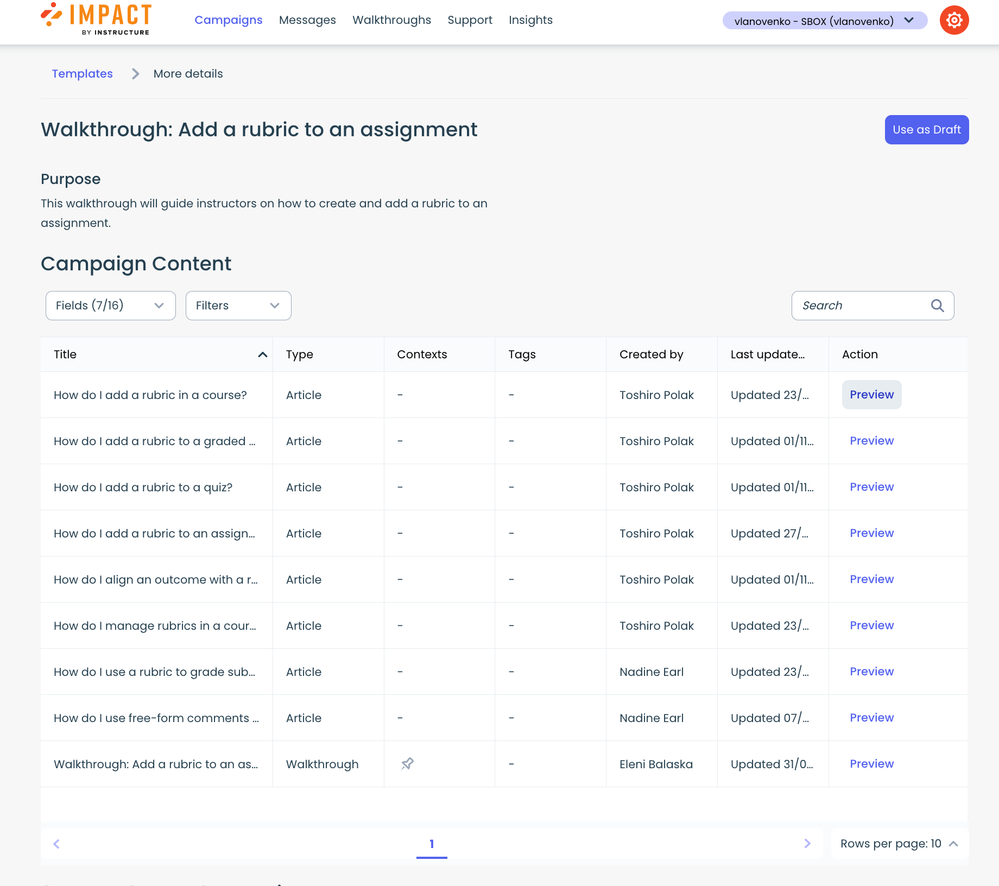Open the account selector vlanovenko dropdown
999x886 pixels.
coord(824,21)
